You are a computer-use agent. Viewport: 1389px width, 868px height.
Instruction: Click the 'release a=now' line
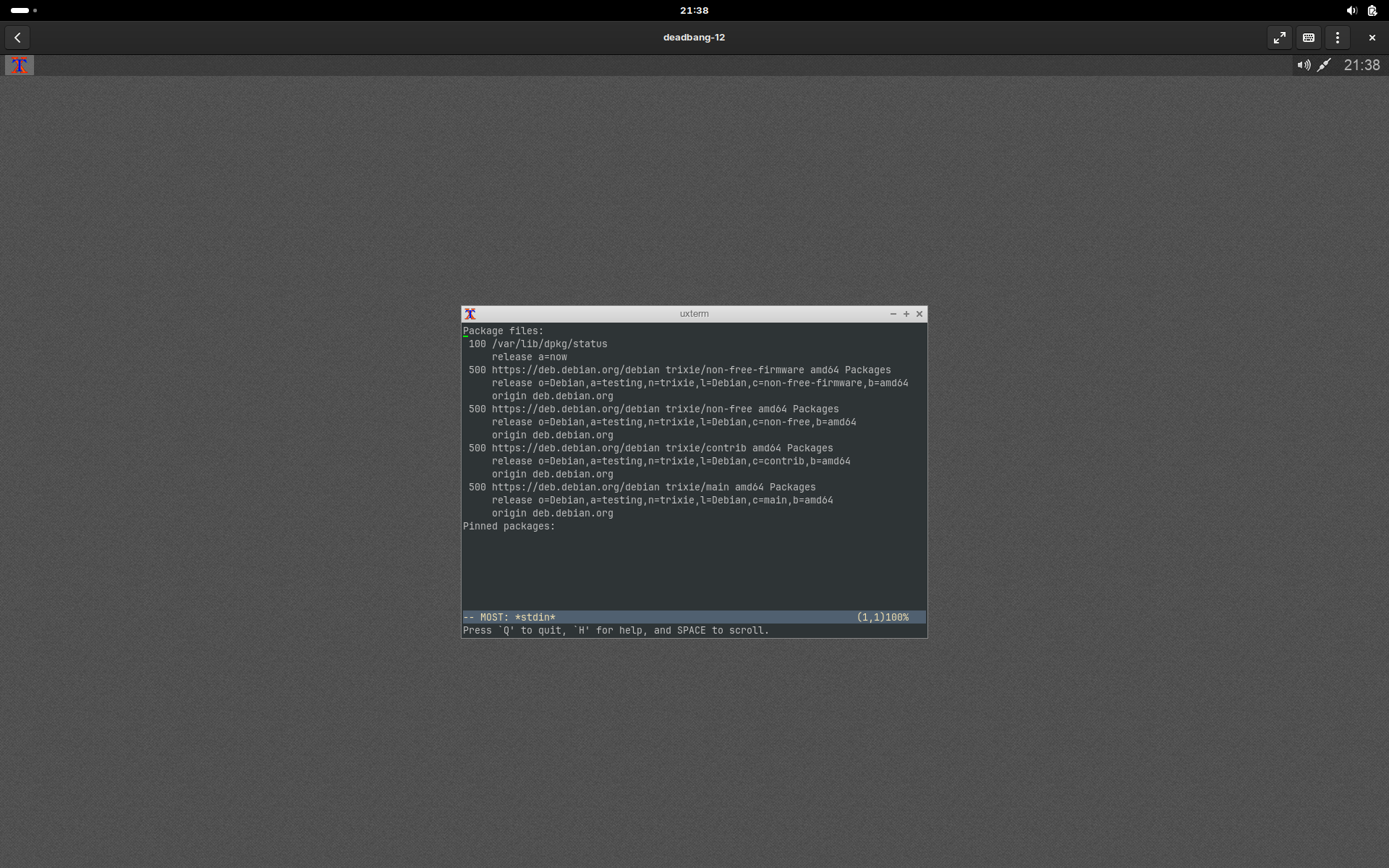[530, 357]
